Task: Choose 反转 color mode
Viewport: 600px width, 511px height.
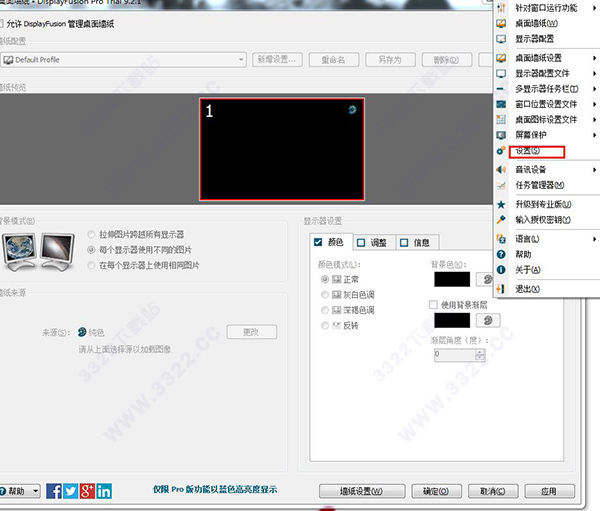Action: pyautogui.click(x=325, y=326)
